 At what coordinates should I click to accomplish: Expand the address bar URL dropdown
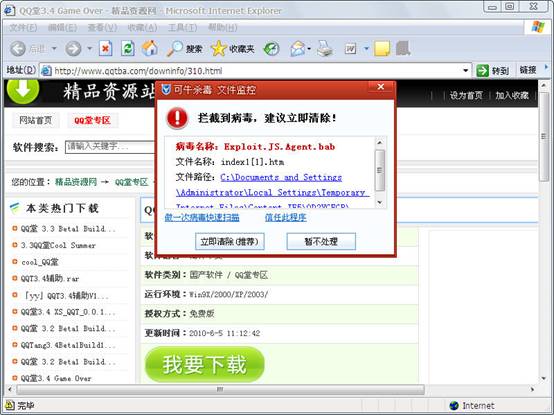click(466, 71)
